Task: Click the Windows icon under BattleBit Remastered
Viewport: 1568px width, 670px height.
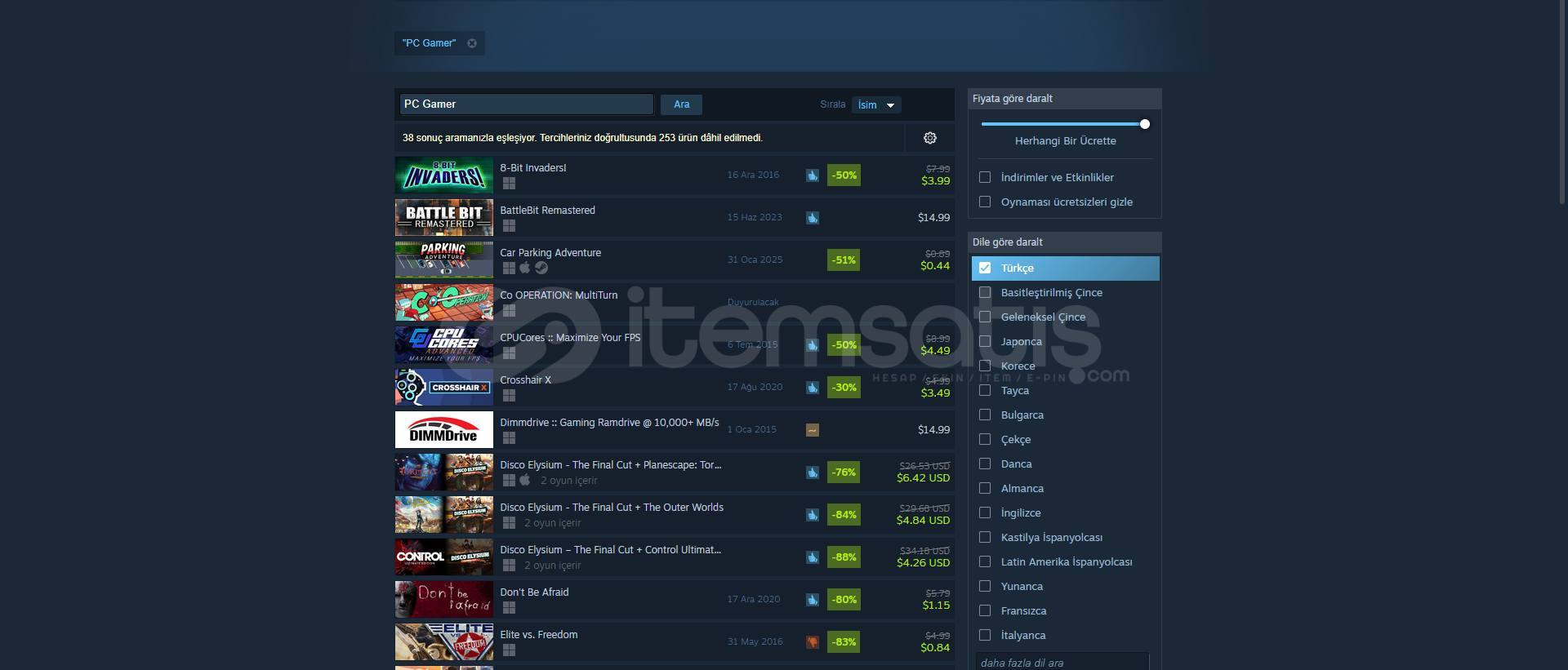Action: click(509, 226)
